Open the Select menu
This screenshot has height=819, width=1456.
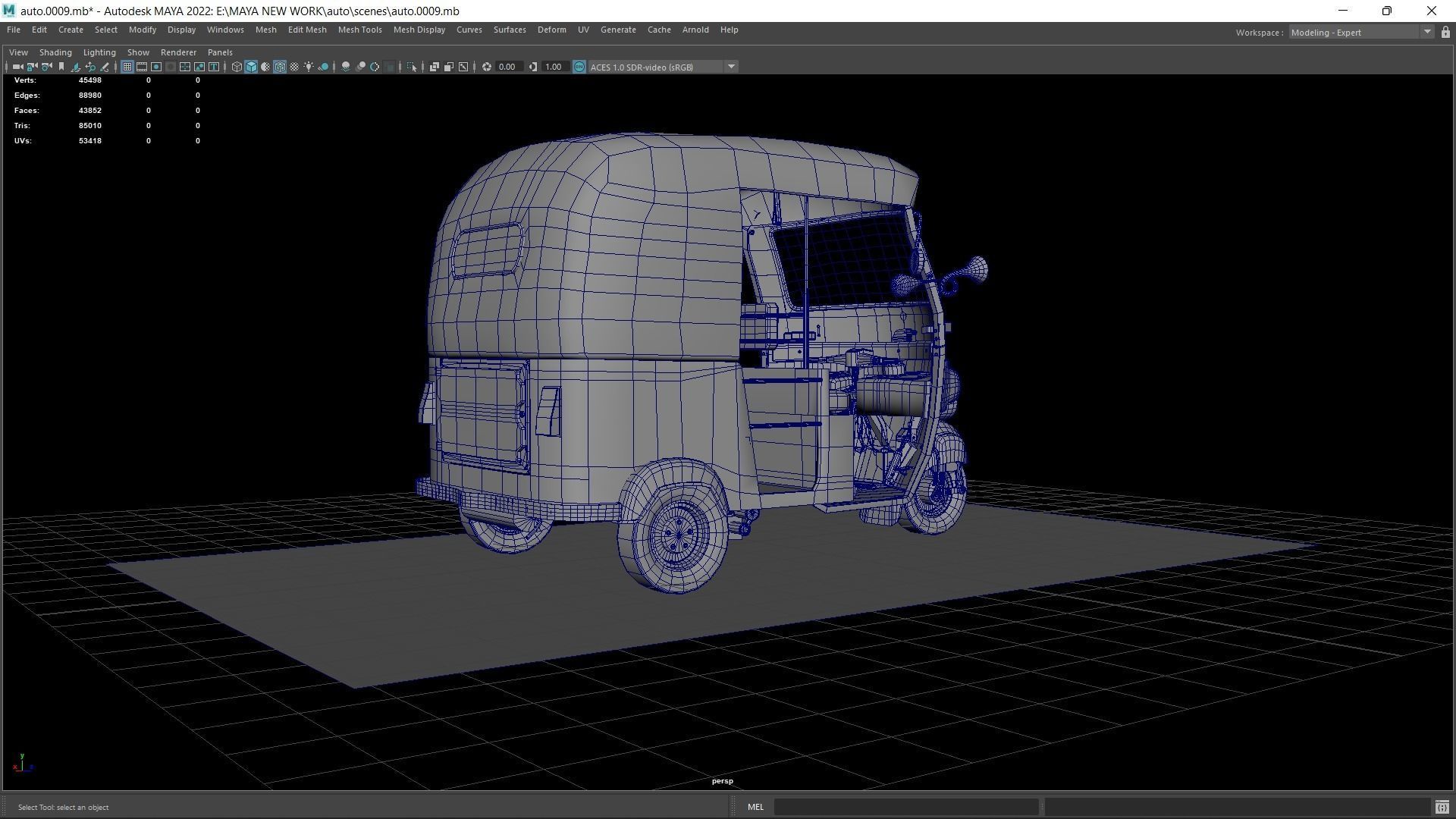pos(106,30)
